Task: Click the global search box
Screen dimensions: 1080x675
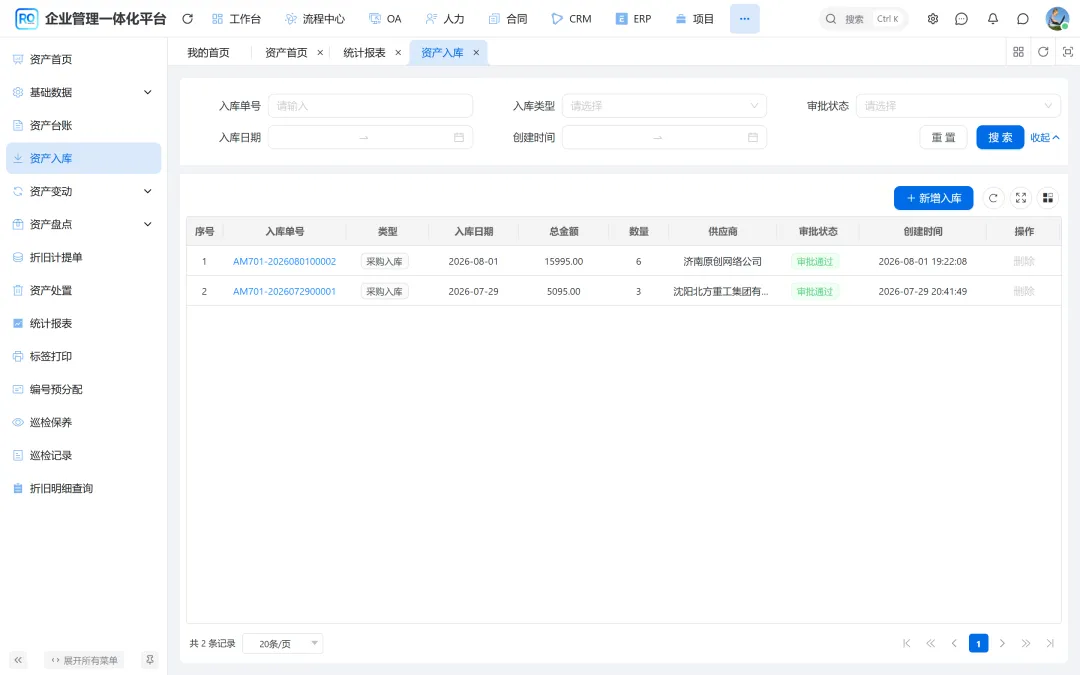Action: click(864, 19)
